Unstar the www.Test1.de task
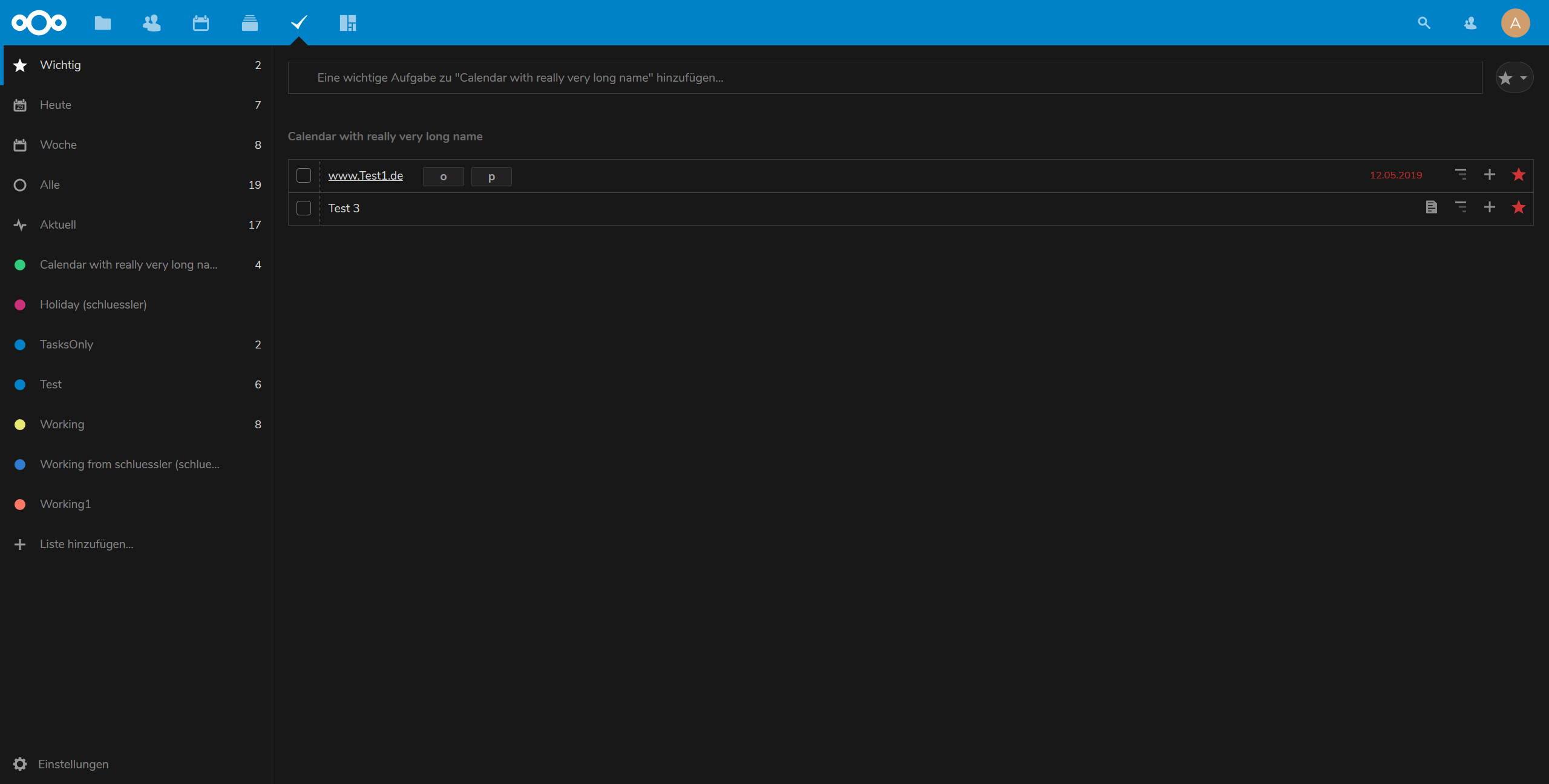This screenshot has width=1549, height=784. coord(1519,175)
